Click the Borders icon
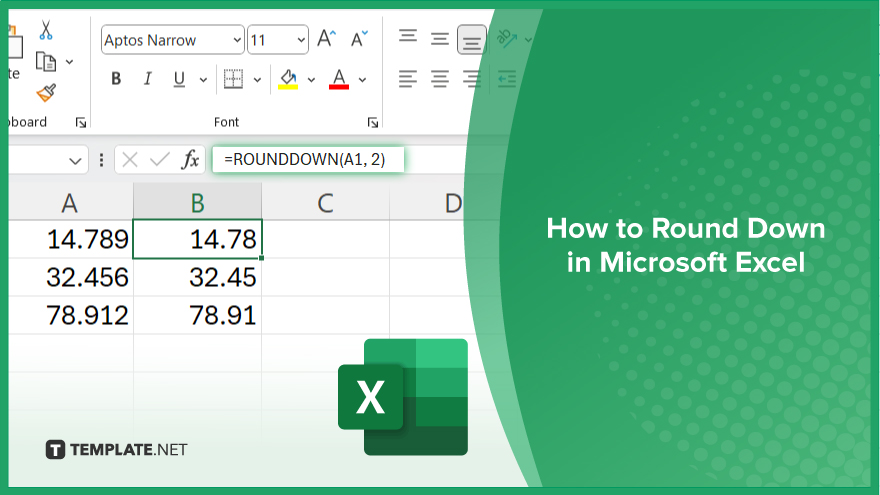 click(233, 79)
